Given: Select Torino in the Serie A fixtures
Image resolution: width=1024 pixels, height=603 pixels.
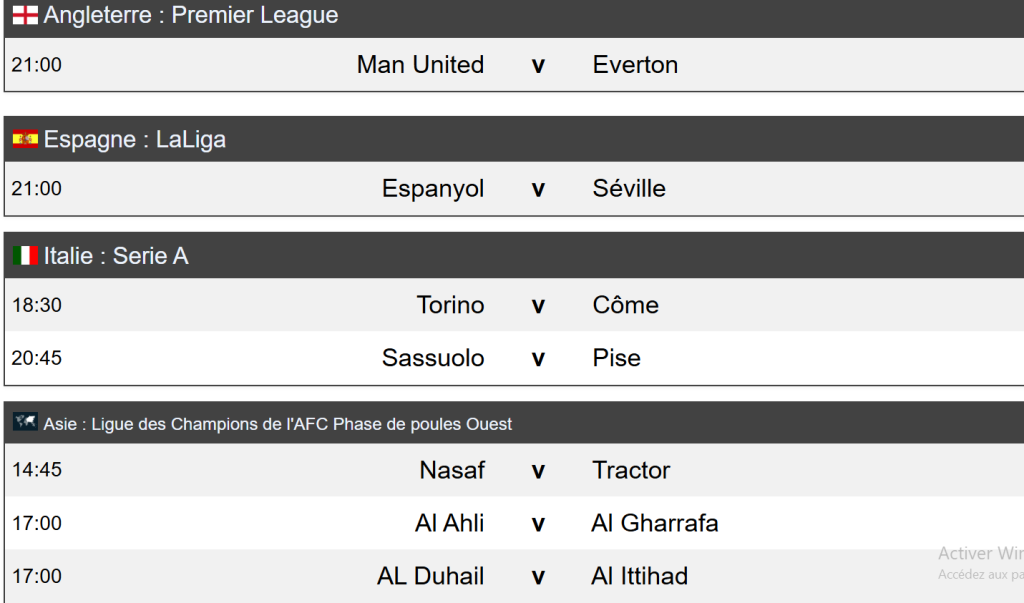Looking at the screenshot, I should tap(450, 305).
